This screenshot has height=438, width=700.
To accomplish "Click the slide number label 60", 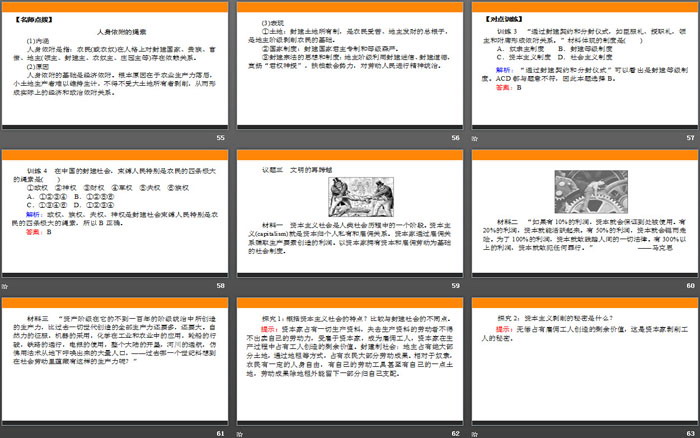I will pyautogui.click(x=691, y=285).
